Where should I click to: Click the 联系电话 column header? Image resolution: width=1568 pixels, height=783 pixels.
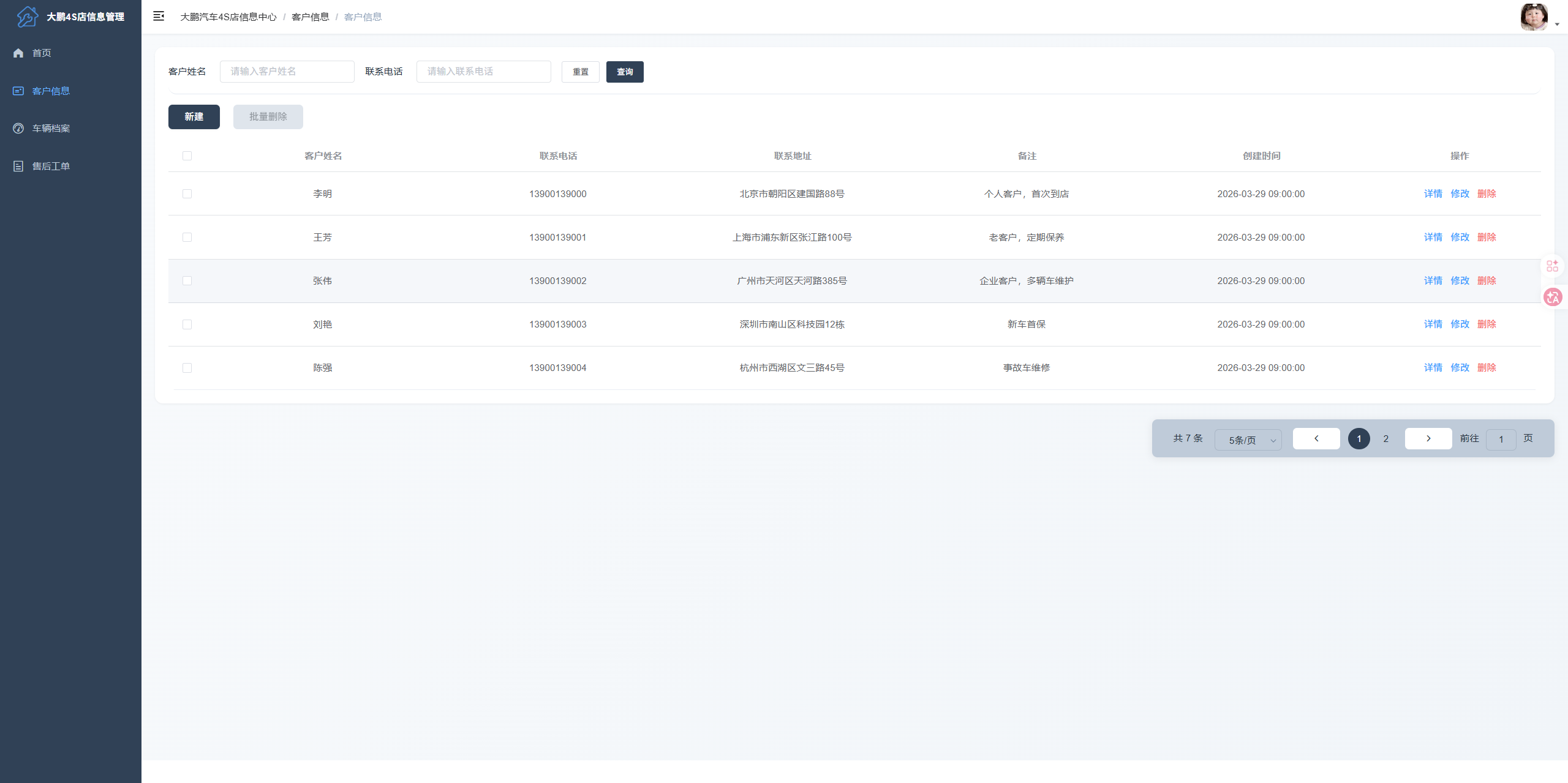[558, 156]
